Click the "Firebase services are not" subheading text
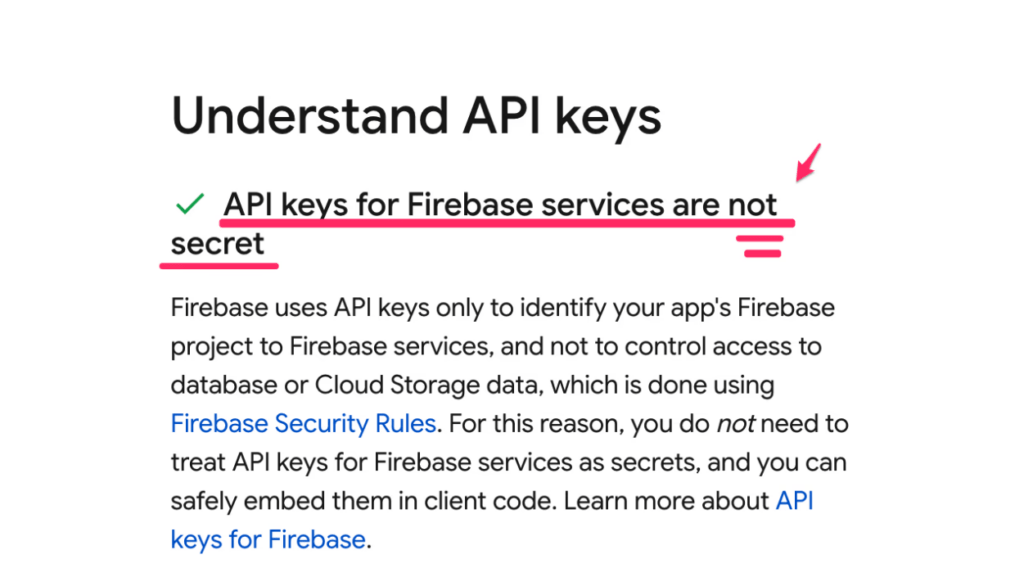 pyautogui.click(x=592, y=204)
